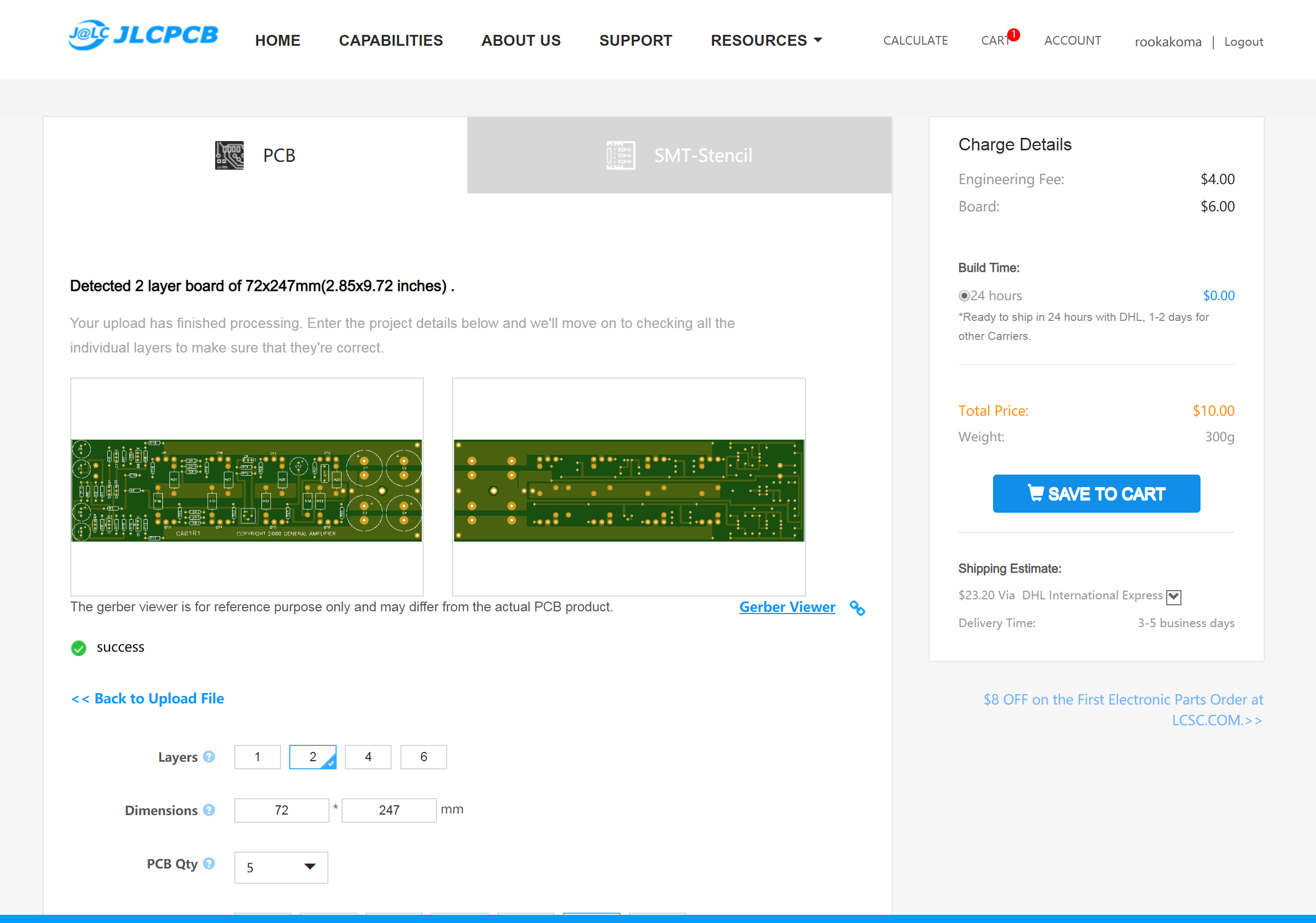Click the Calculate link
The height and width of the screenshot is (923, 1316).
tap(915, 41)
